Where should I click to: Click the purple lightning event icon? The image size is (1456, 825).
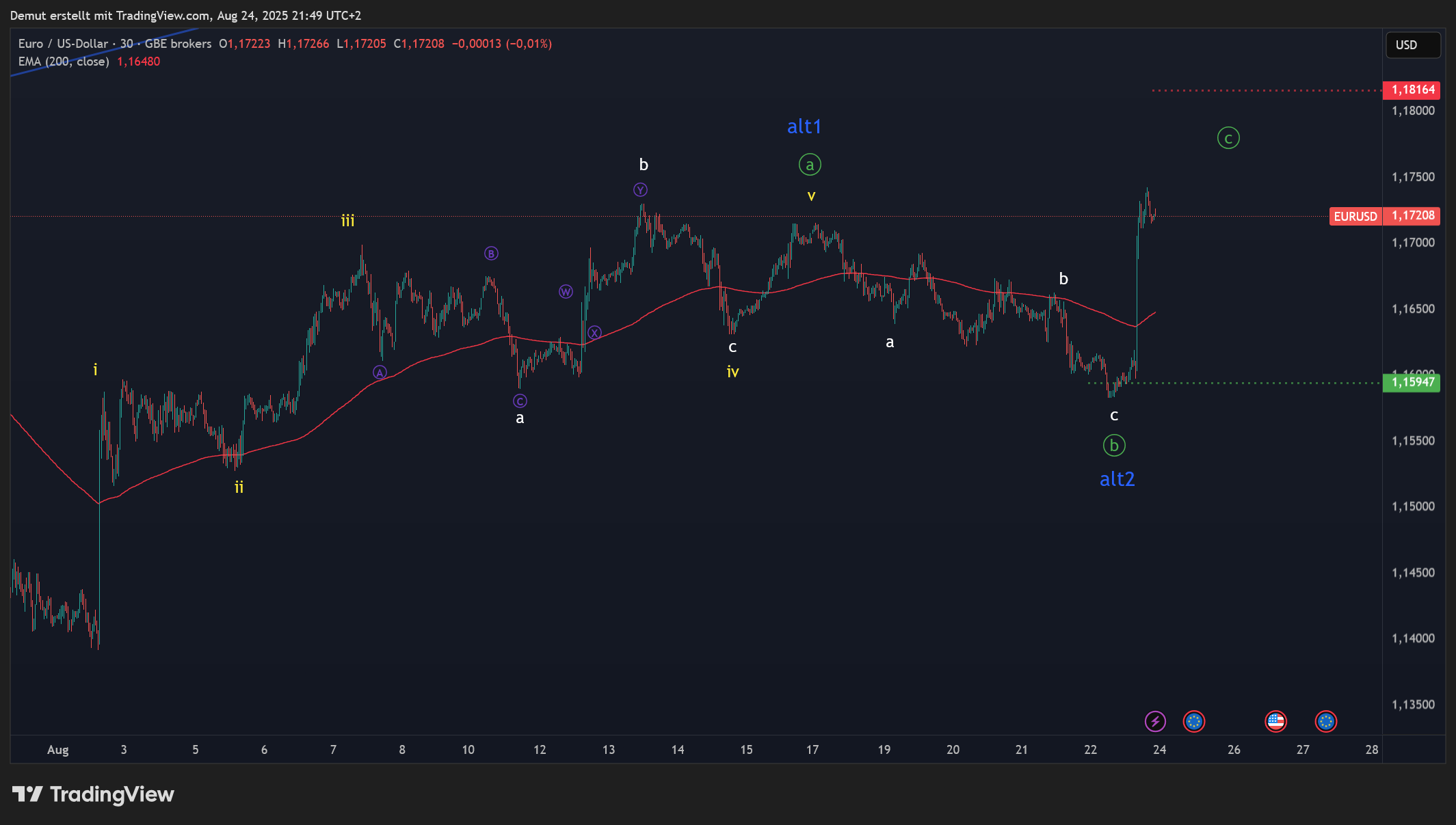[1155, 721]
